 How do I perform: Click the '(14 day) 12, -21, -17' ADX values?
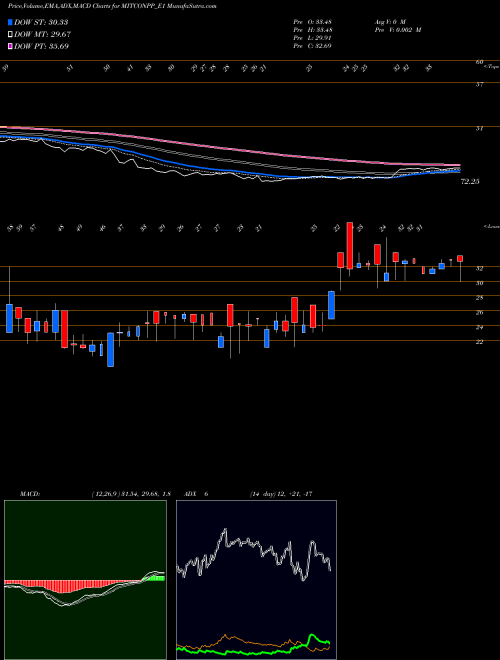(x=281, y=494)
